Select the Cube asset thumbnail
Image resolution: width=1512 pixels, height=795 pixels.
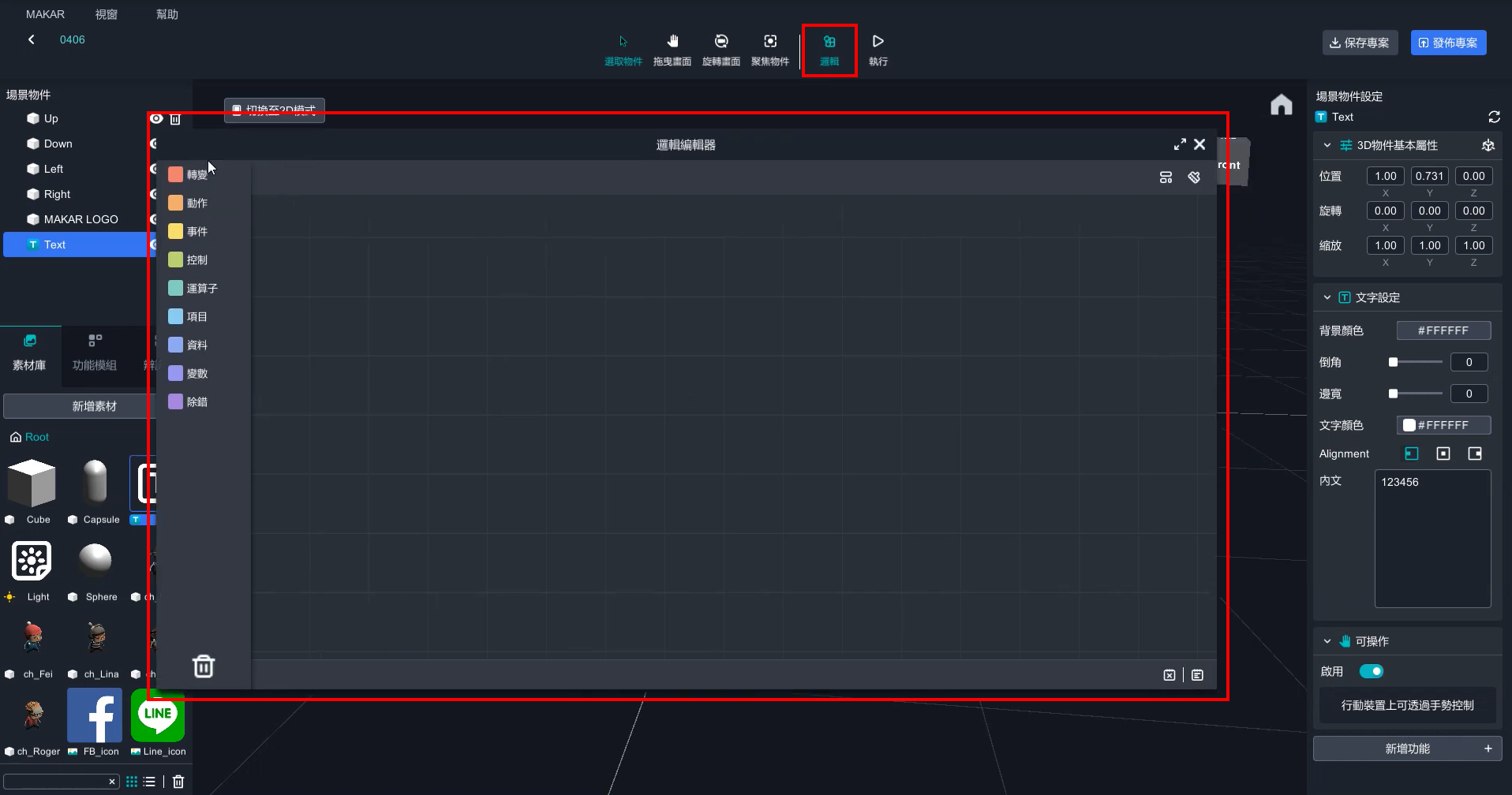[x=32, y=483]
